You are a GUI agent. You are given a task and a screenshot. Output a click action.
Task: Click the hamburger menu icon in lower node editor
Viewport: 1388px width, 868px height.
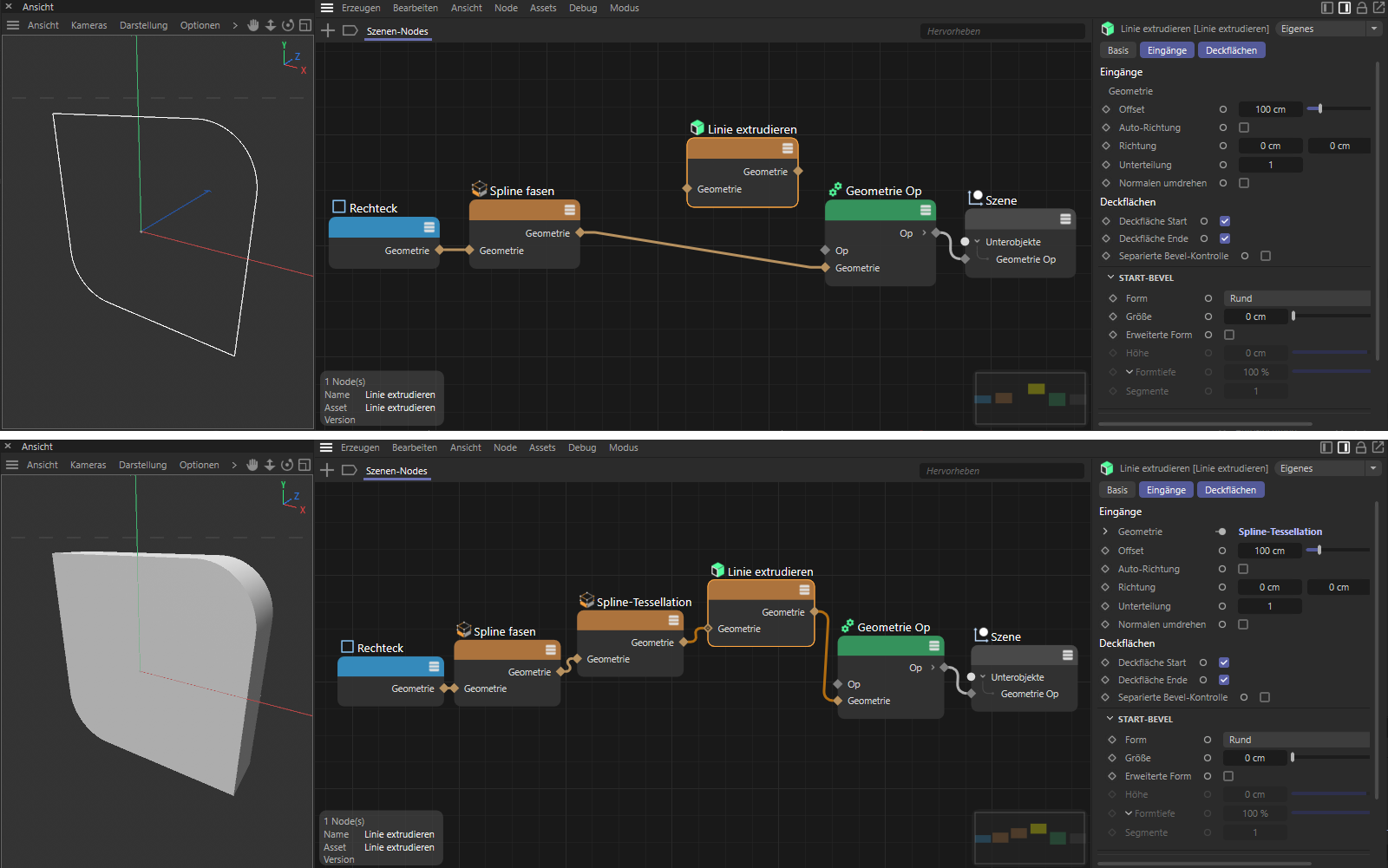pyautogui.click(x=326, y=447)
